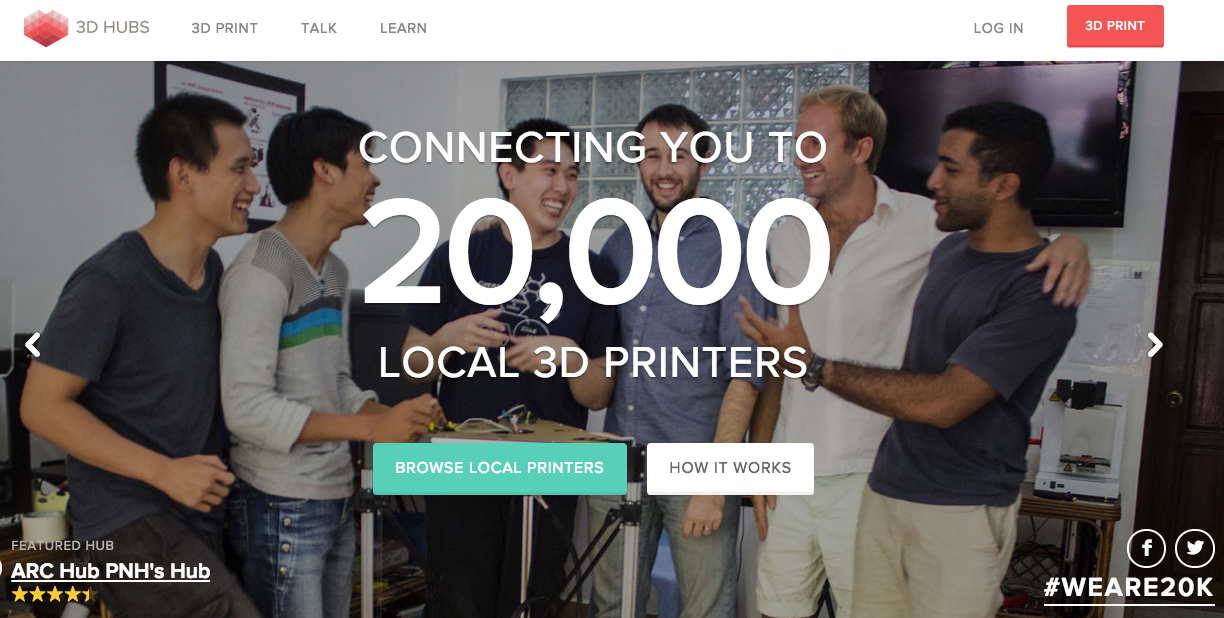Click the BROWSE LOCAL PRINTERS button
The width and height of the screenshot is (1224, 618).
(500, 468)
